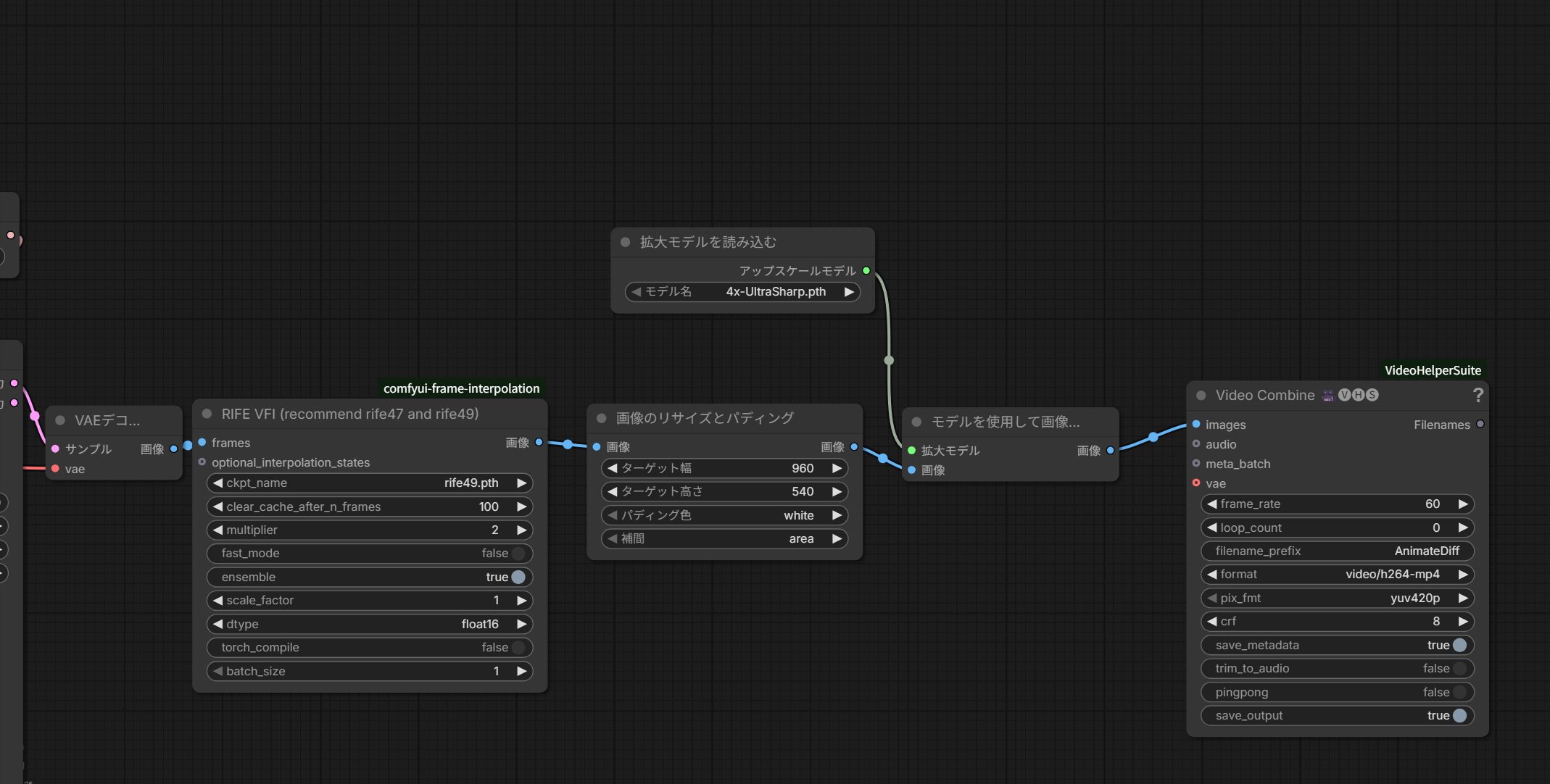Increase ターゲット幅 with right arrow

[x=837, y=468]
